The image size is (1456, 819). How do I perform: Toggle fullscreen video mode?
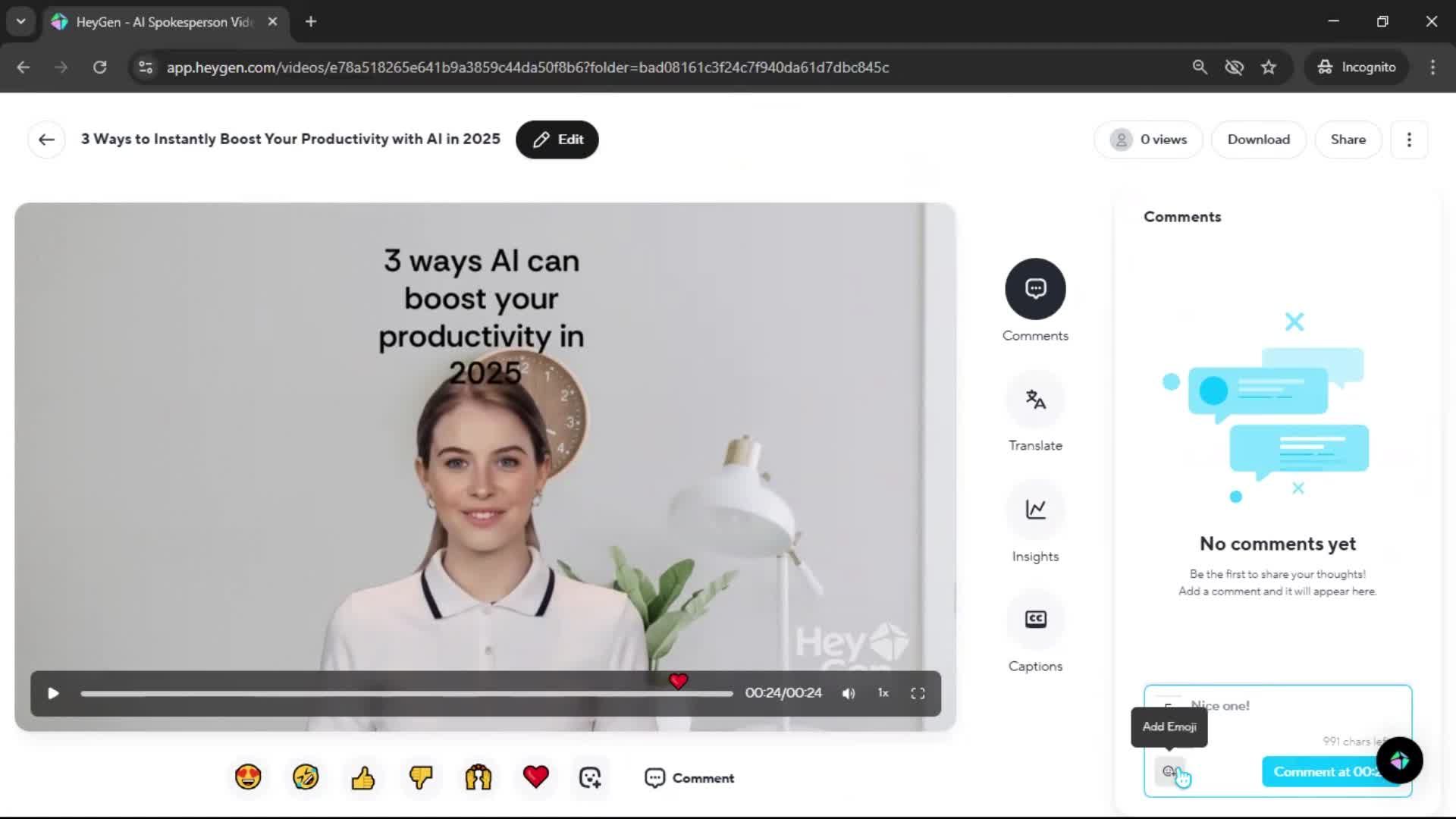click(x=918, y=694)
